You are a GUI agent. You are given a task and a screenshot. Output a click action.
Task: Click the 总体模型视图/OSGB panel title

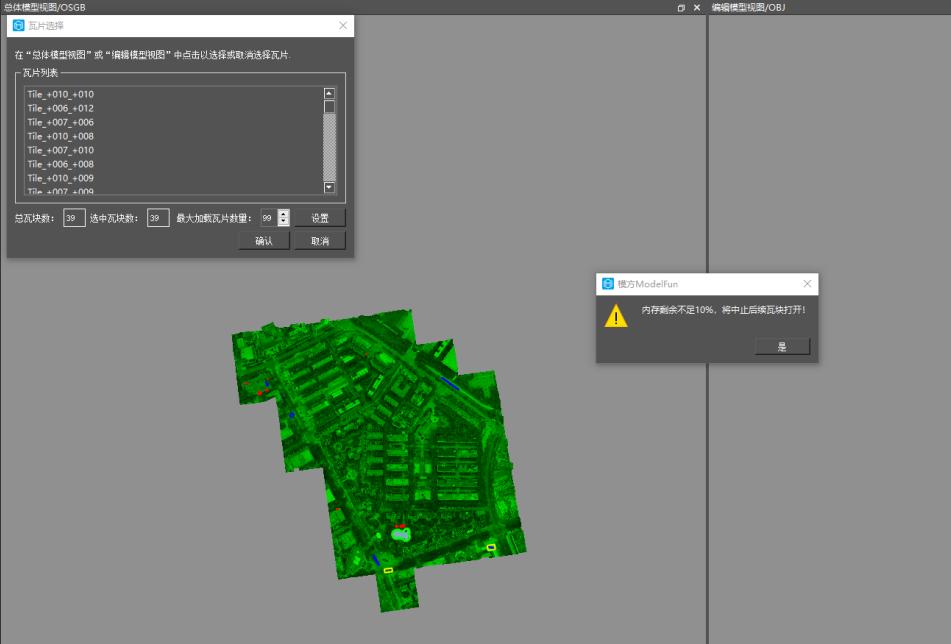(44, 7)
